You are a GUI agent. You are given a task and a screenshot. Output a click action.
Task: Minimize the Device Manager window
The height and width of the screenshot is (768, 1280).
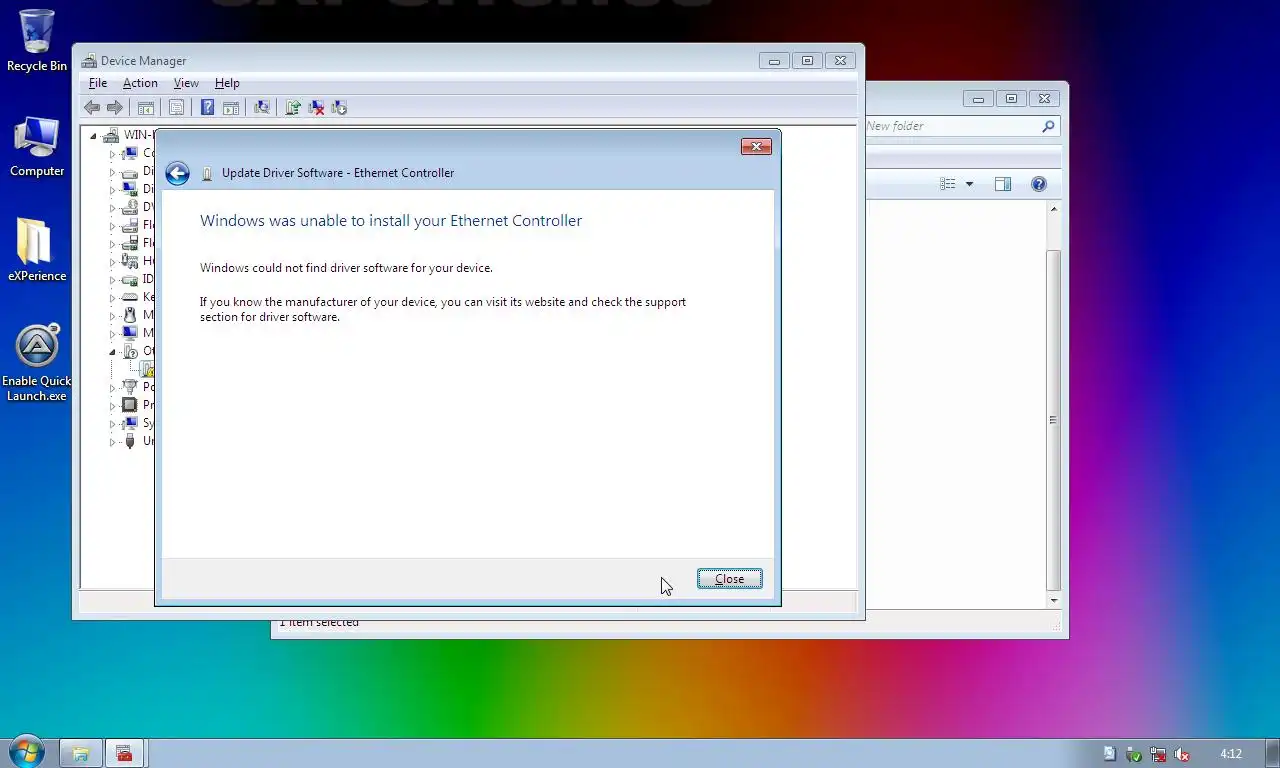coord(774,61)
